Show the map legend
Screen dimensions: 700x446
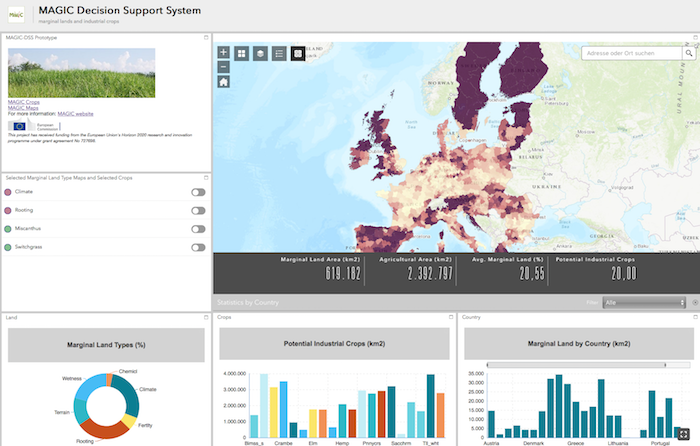point(279,53)
